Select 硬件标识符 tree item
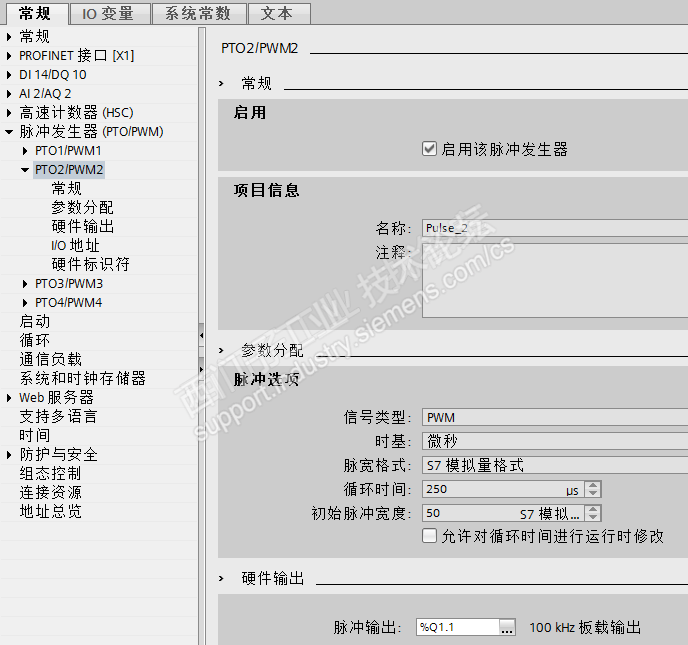Image resolution: width=688 pixels, height=645 pixels. [90, 264]
